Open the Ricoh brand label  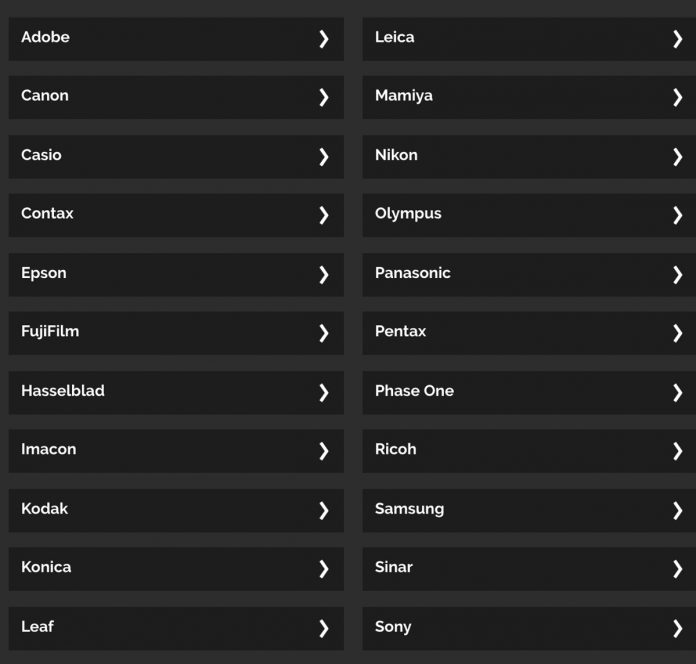click(x=395, y=449)
